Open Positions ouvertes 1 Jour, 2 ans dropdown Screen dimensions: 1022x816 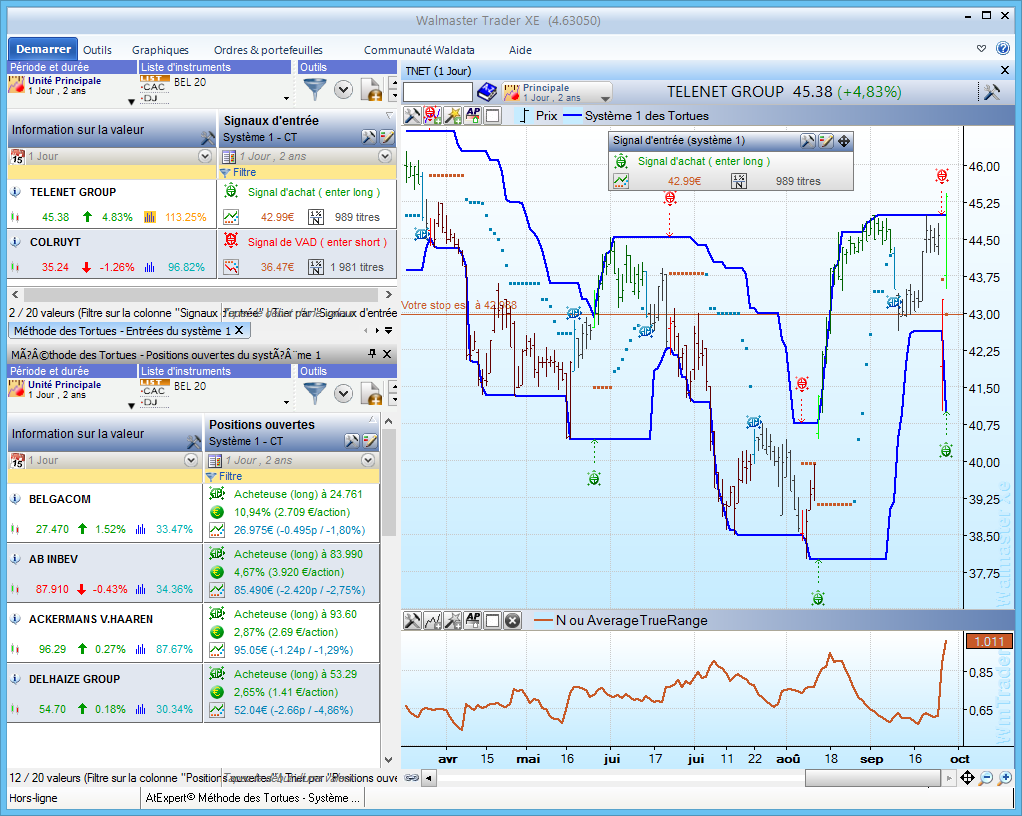pos(368,460)
